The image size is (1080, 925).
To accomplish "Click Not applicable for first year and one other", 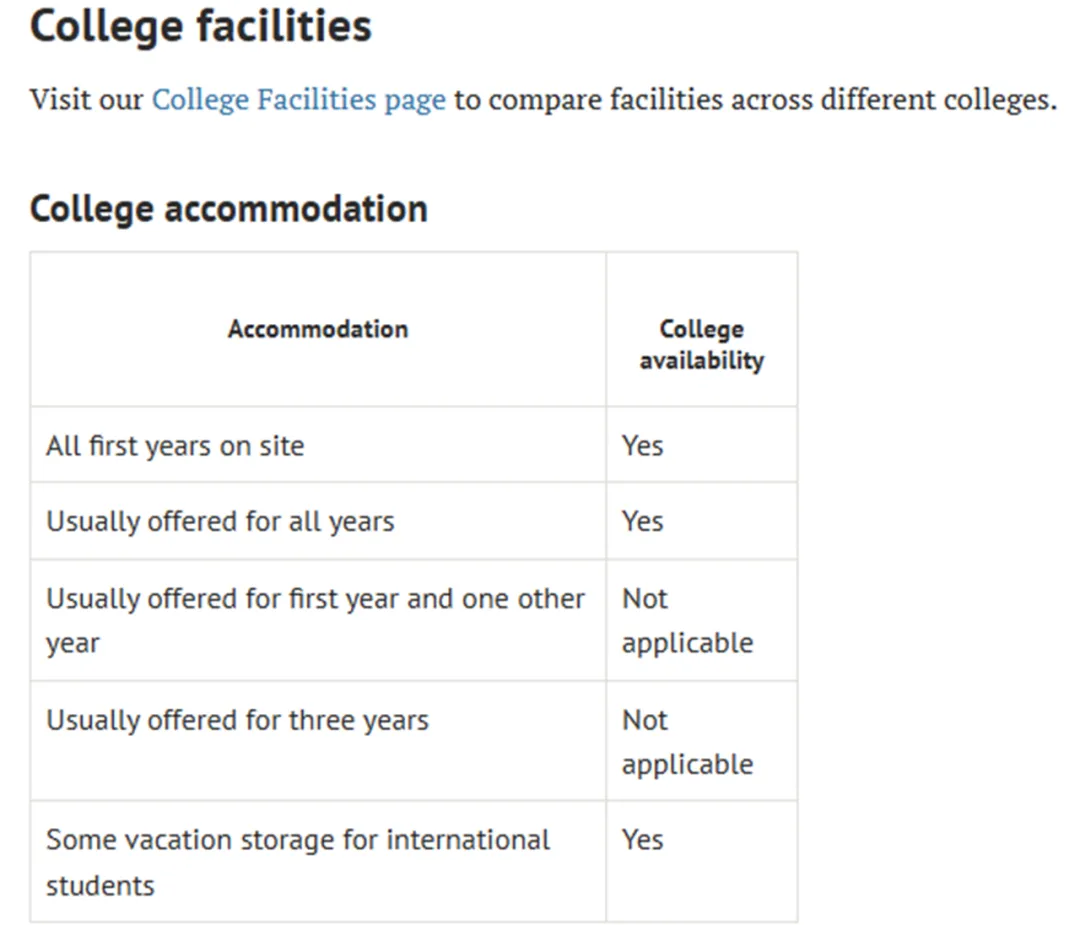I will (687, 621).
